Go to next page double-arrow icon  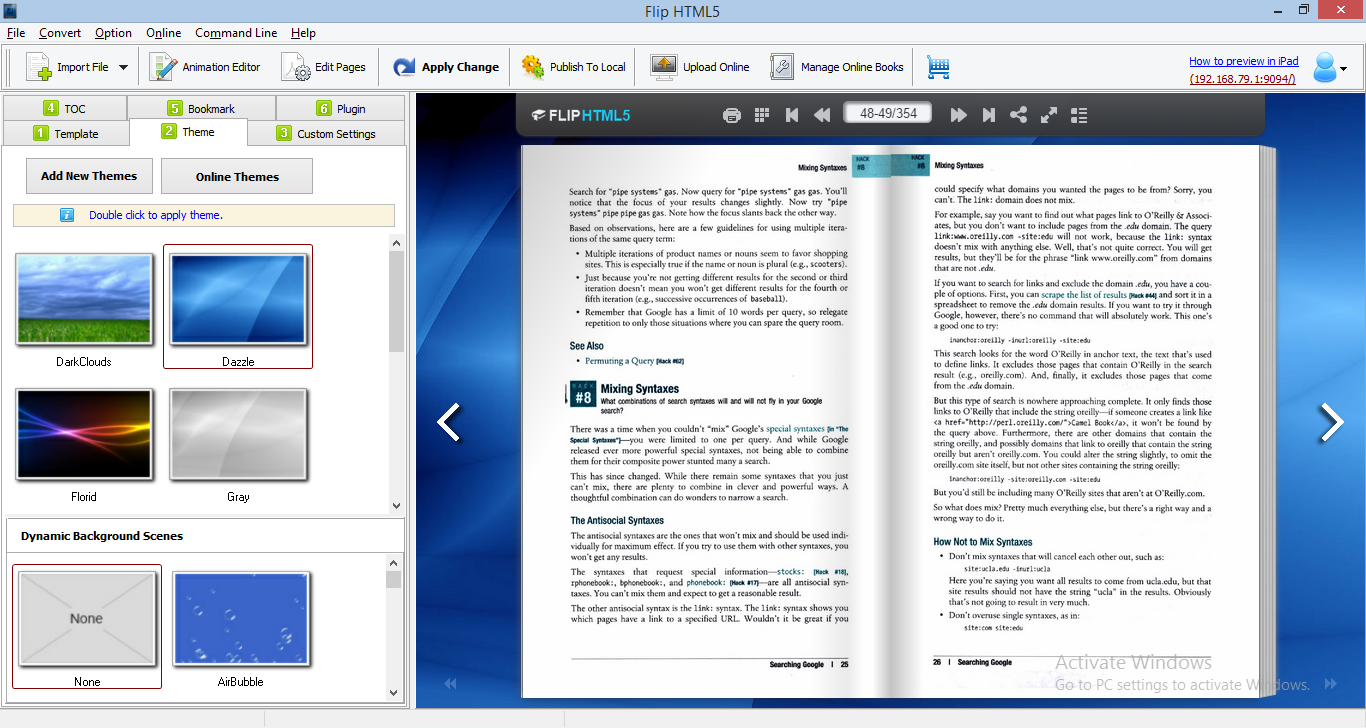(x=958, y=115)
